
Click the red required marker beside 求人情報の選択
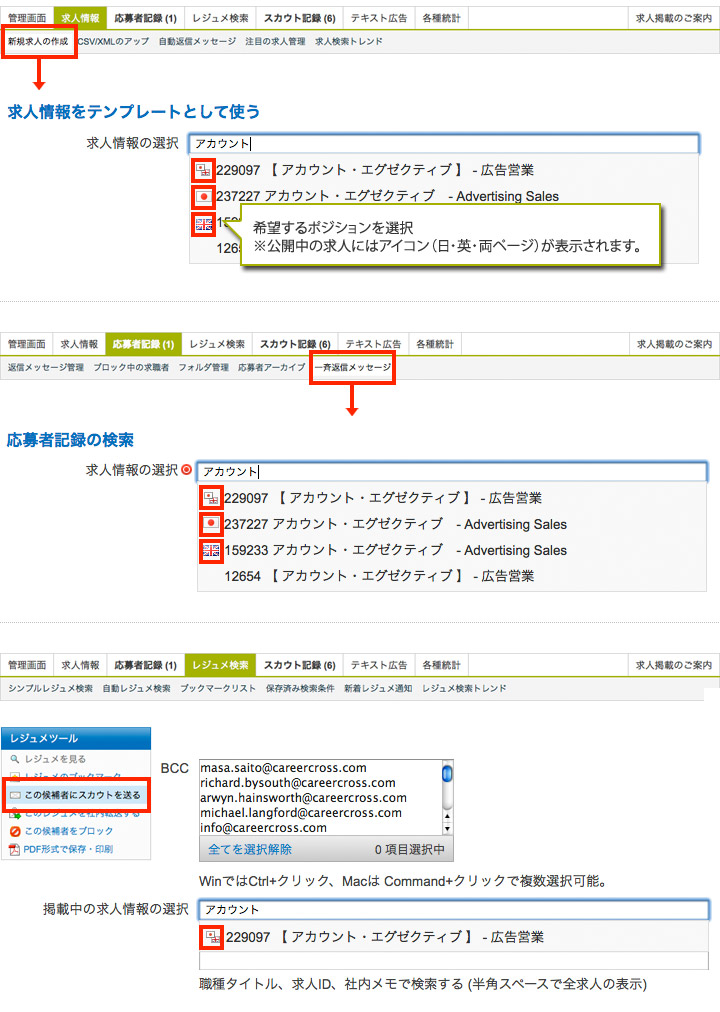tap(186, 470)
